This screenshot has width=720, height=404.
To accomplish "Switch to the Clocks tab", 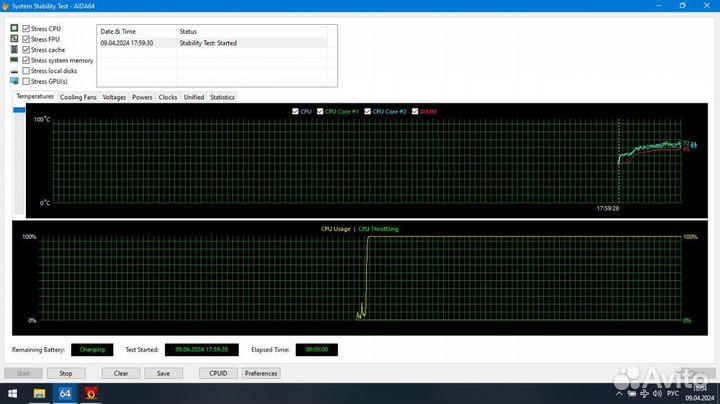I will (168, 97).
